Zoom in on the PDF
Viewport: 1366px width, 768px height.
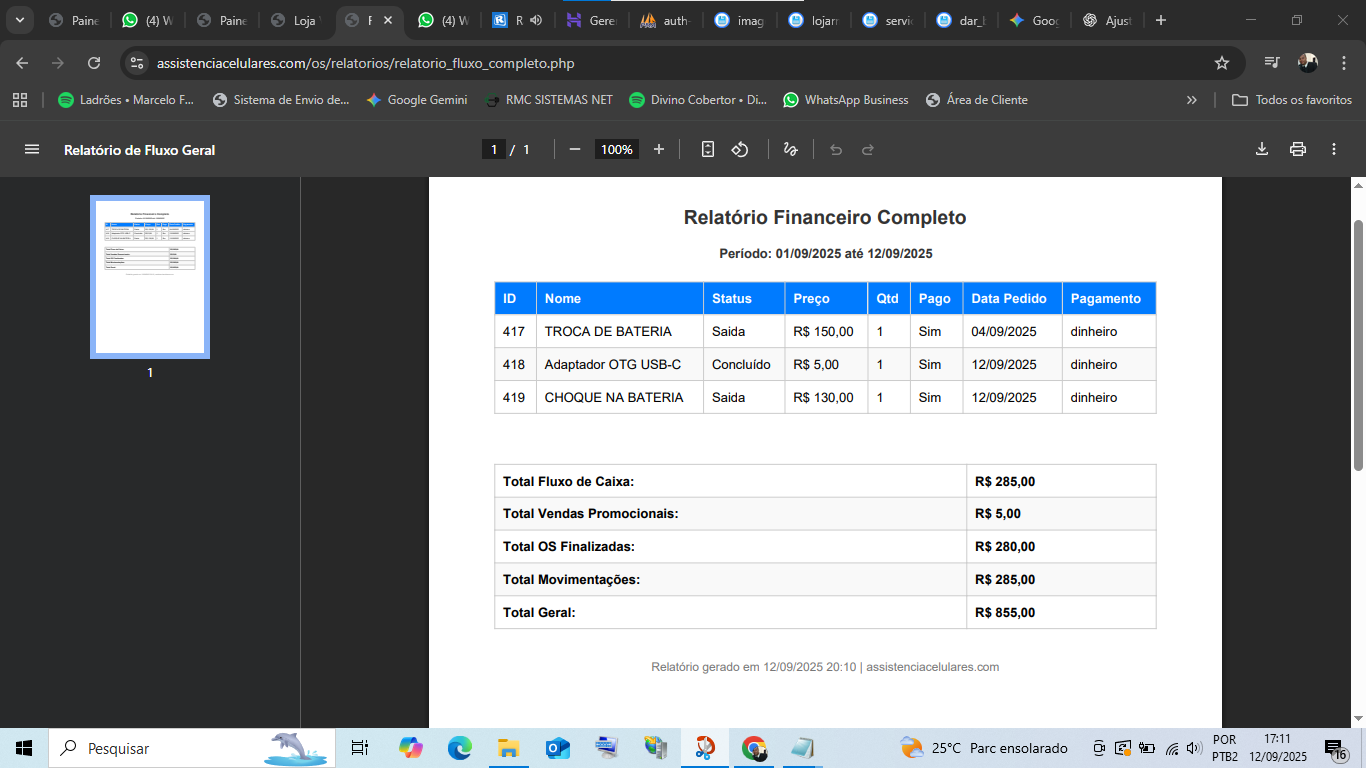[x=659, y=149]
